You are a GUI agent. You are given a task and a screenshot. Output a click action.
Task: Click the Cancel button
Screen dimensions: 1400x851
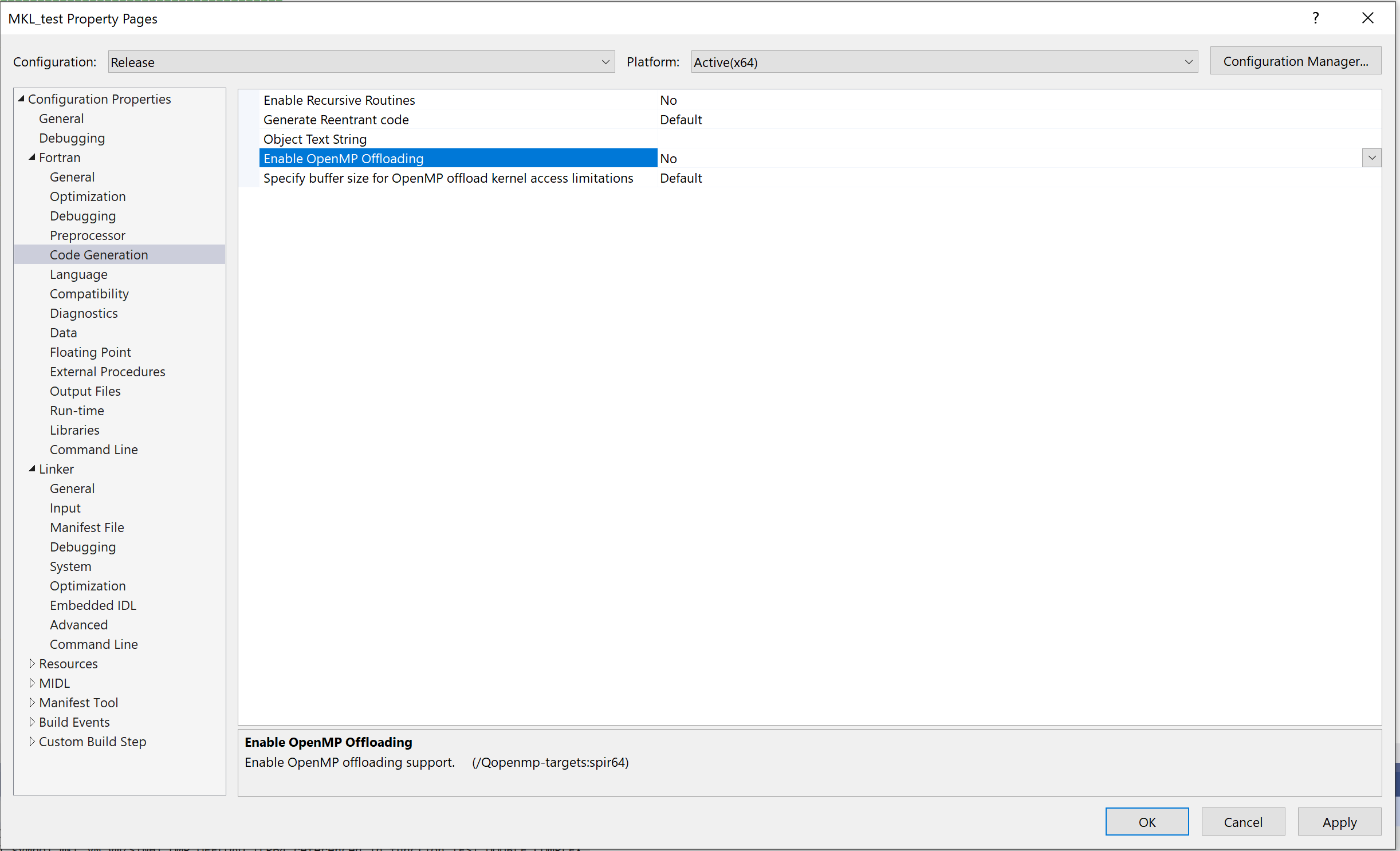[1242, 821]
